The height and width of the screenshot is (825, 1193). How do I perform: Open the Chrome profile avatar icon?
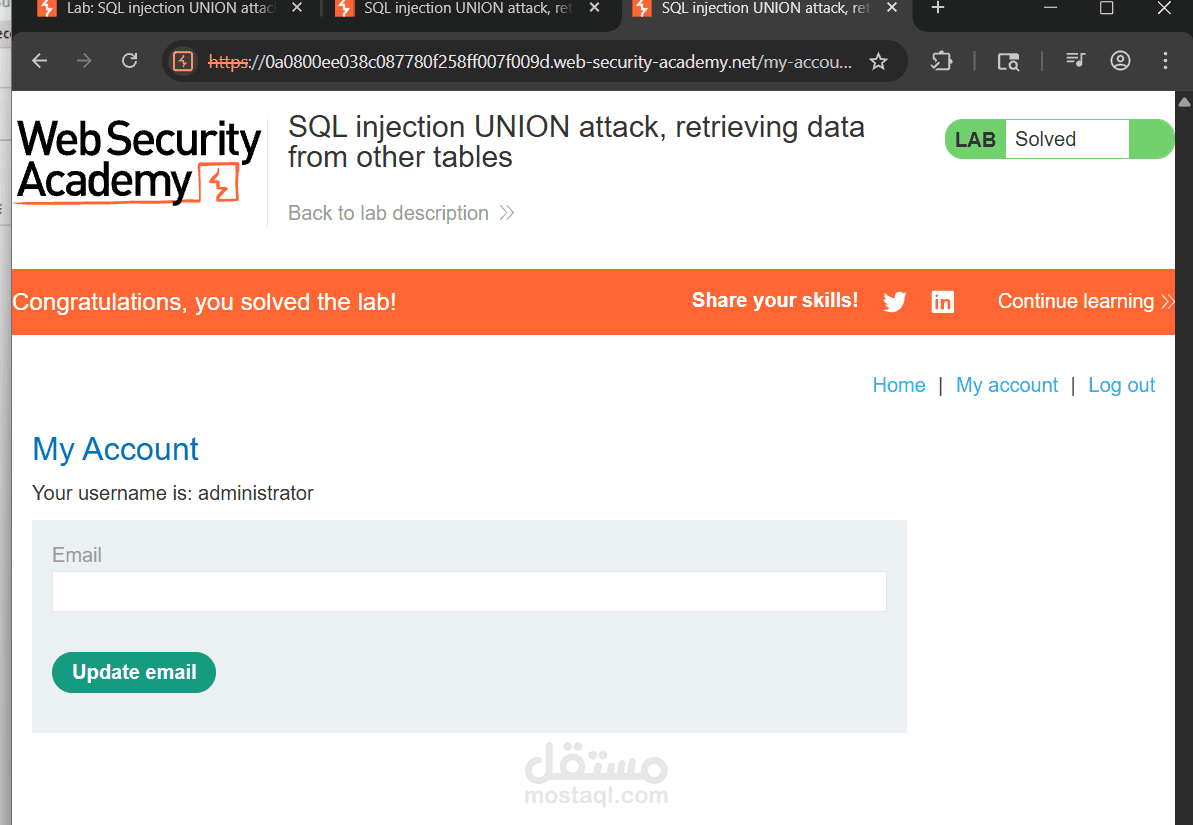coord(1120,61)
